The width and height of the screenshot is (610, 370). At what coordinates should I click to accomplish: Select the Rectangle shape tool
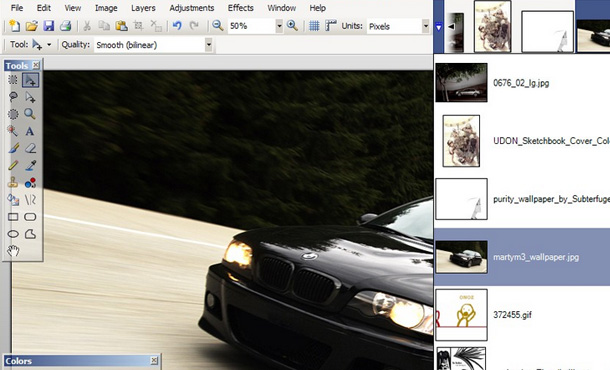coord(13,217)
